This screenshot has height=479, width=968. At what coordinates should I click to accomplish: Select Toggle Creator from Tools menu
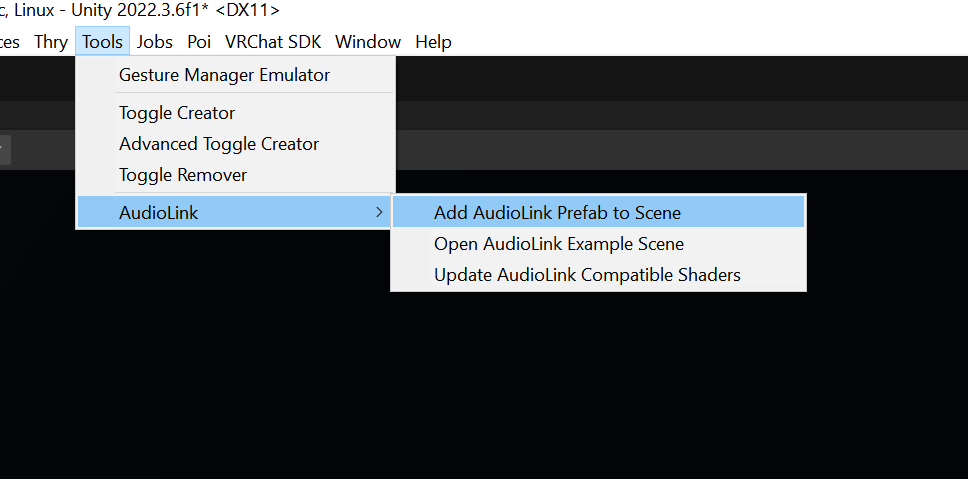pos(177,113)
